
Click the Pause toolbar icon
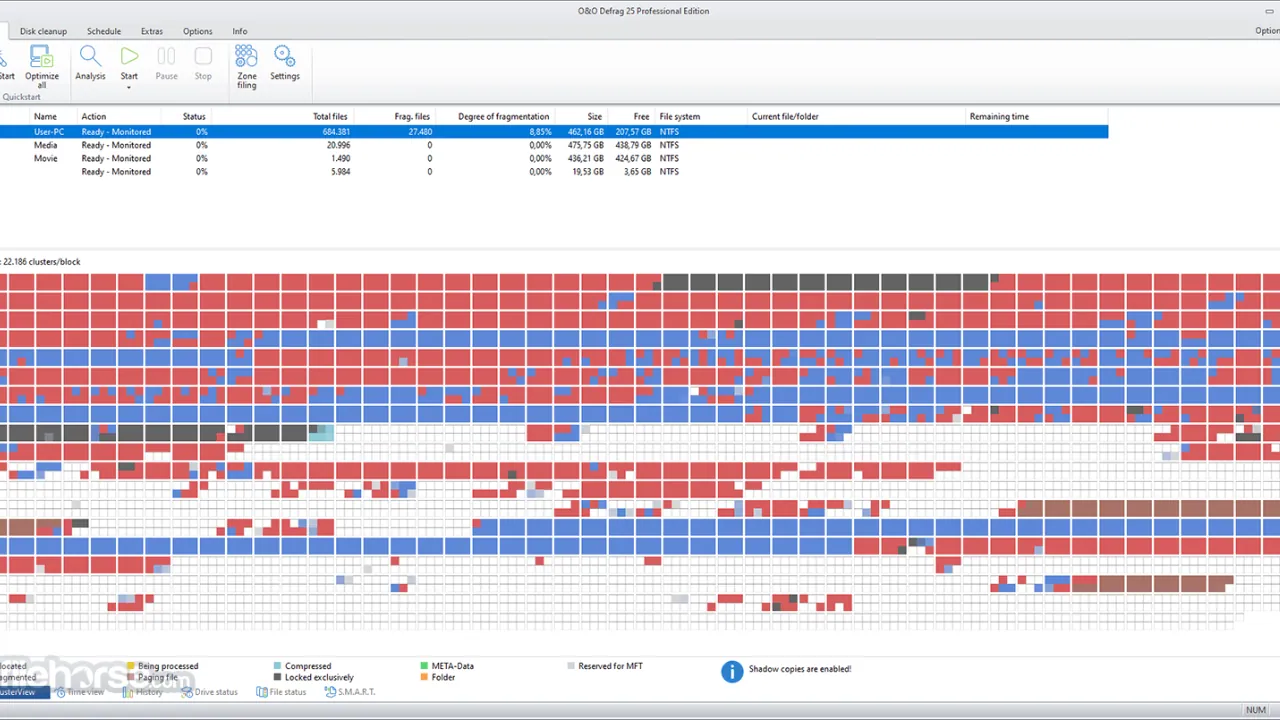click(x=166, y=56)
